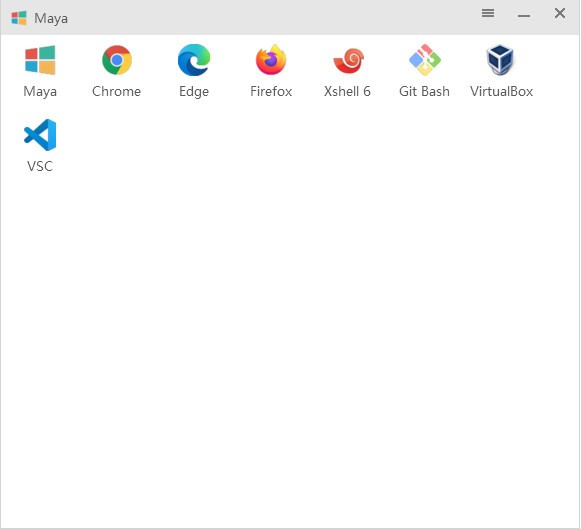
Task: Click the Git Bash text label
Action: click(x=424, y=92)
